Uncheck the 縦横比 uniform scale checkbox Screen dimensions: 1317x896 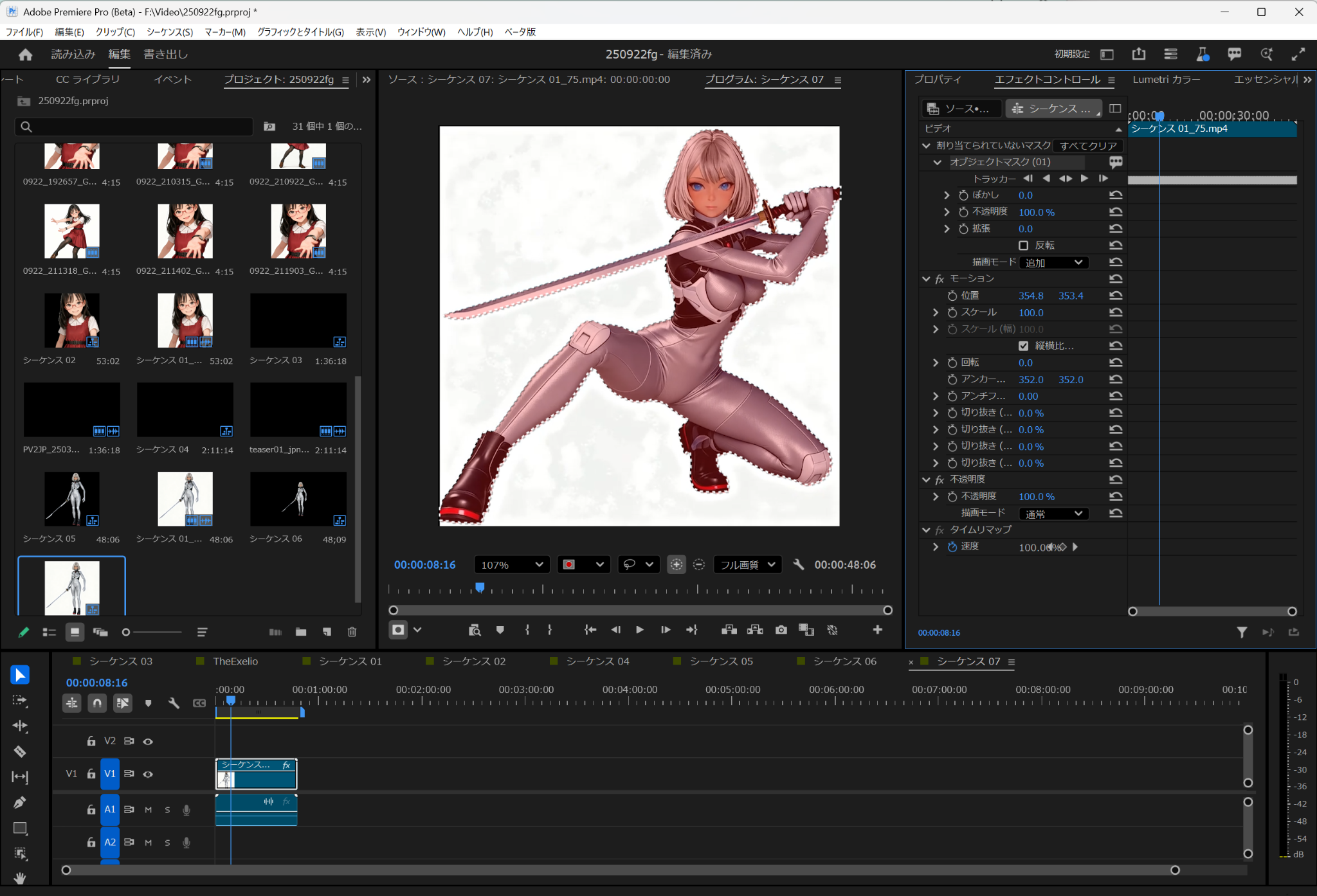click(x=1024, y=346)
